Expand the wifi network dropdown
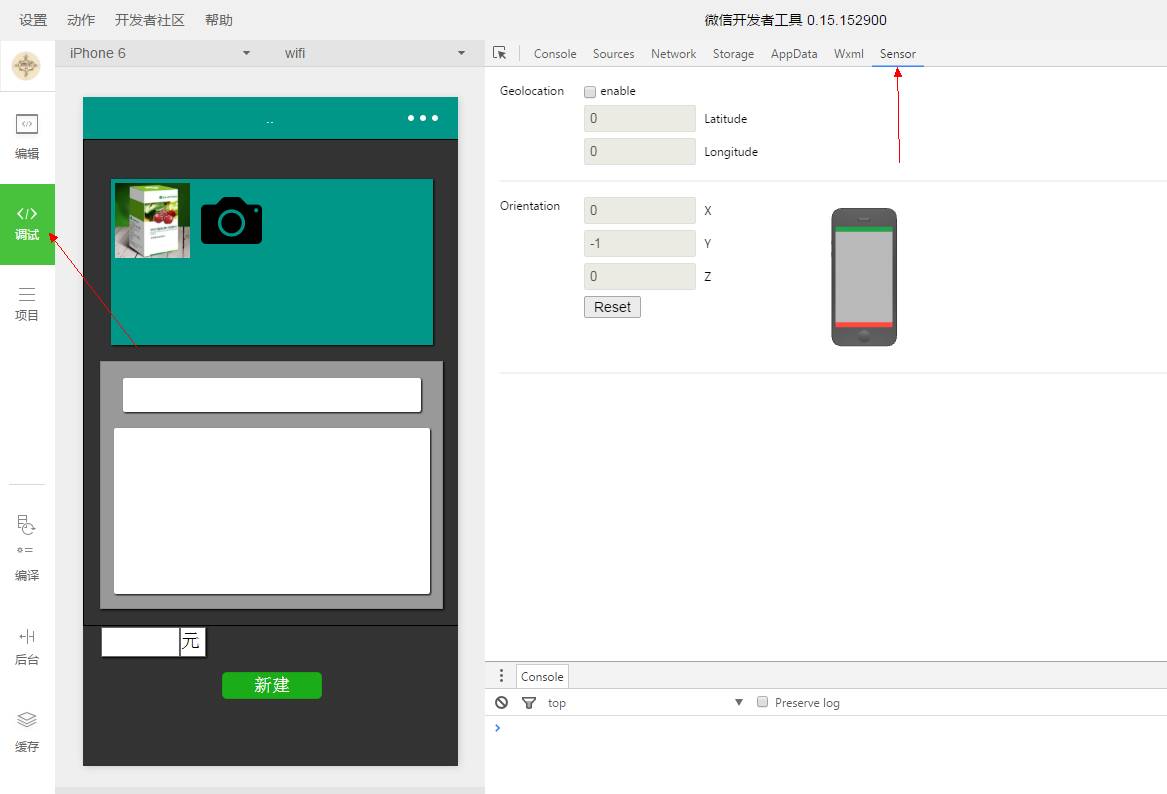Viewport: 1167px width, 794px height. 374,53
